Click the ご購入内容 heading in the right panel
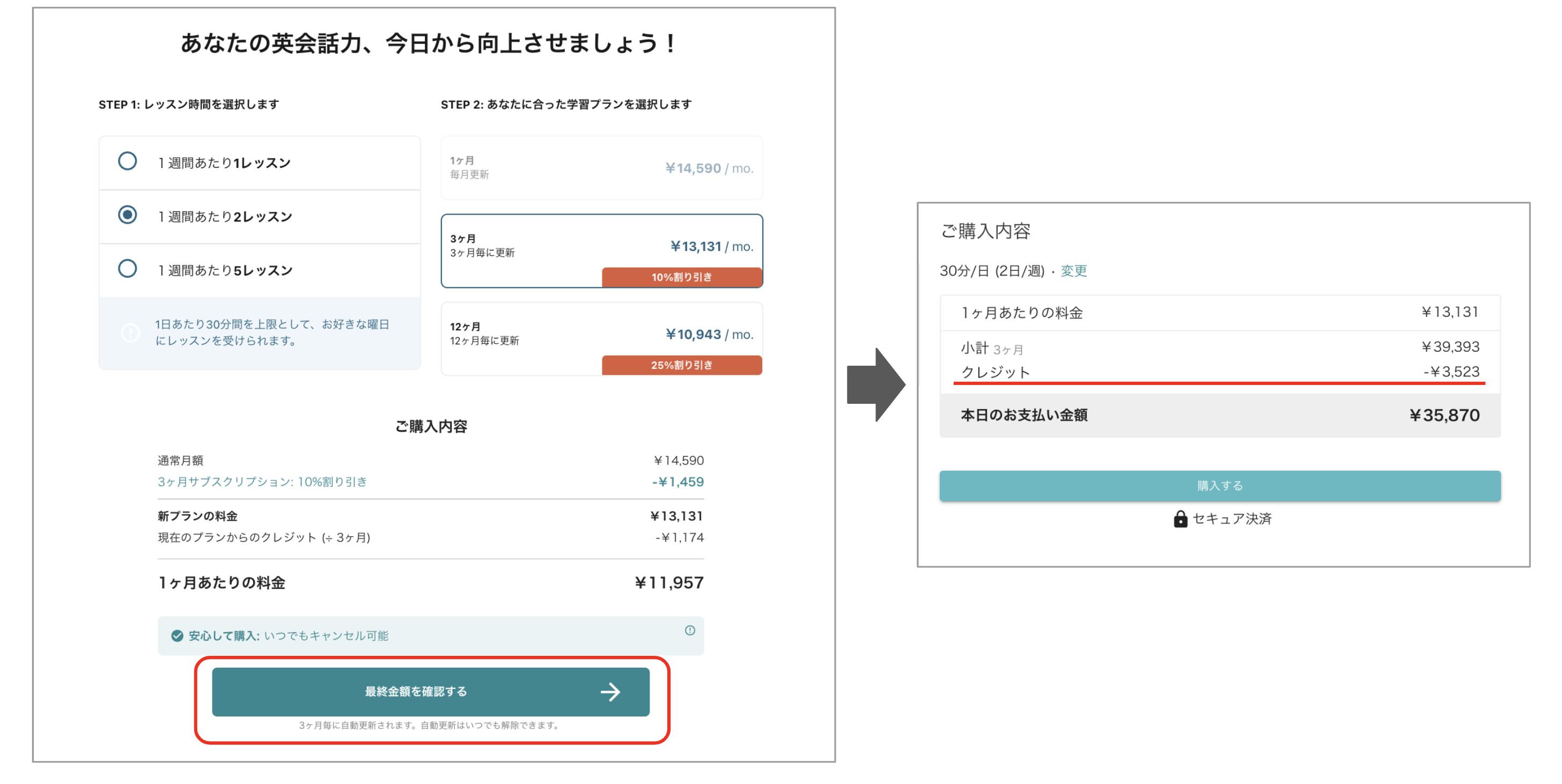This screenshot has width=1562, height=784. (985, 231)
